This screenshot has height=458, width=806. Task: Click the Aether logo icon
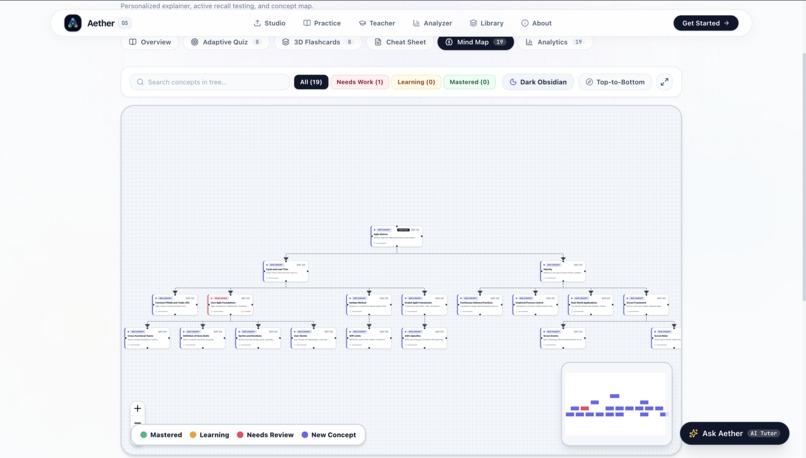click(x=72, y=23)
